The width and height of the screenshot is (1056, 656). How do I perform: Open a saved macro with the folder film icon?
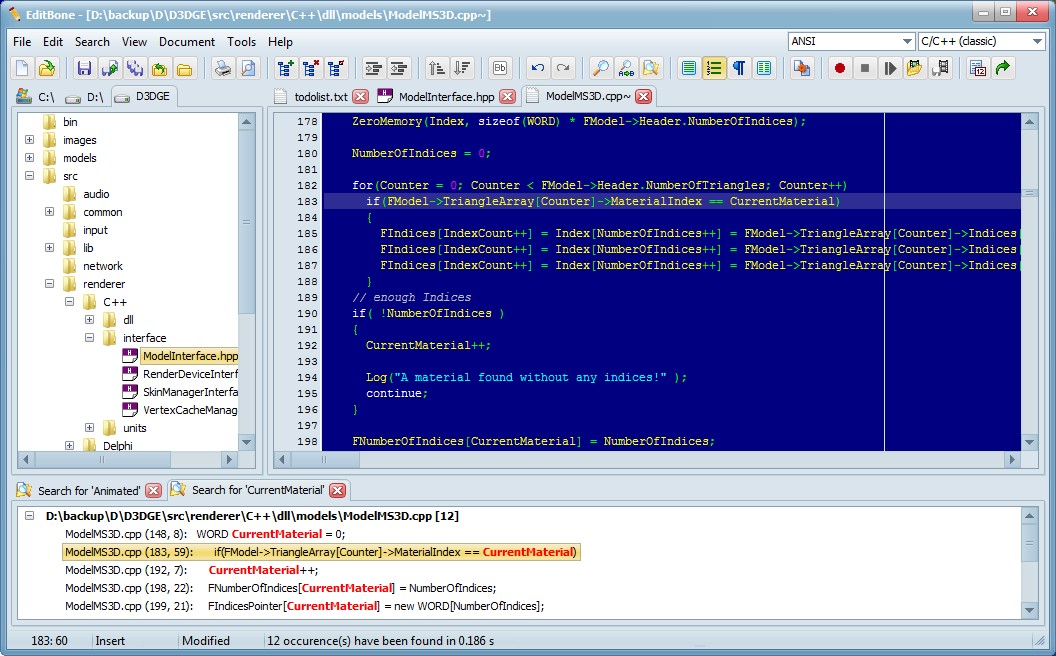click(915, 68)
